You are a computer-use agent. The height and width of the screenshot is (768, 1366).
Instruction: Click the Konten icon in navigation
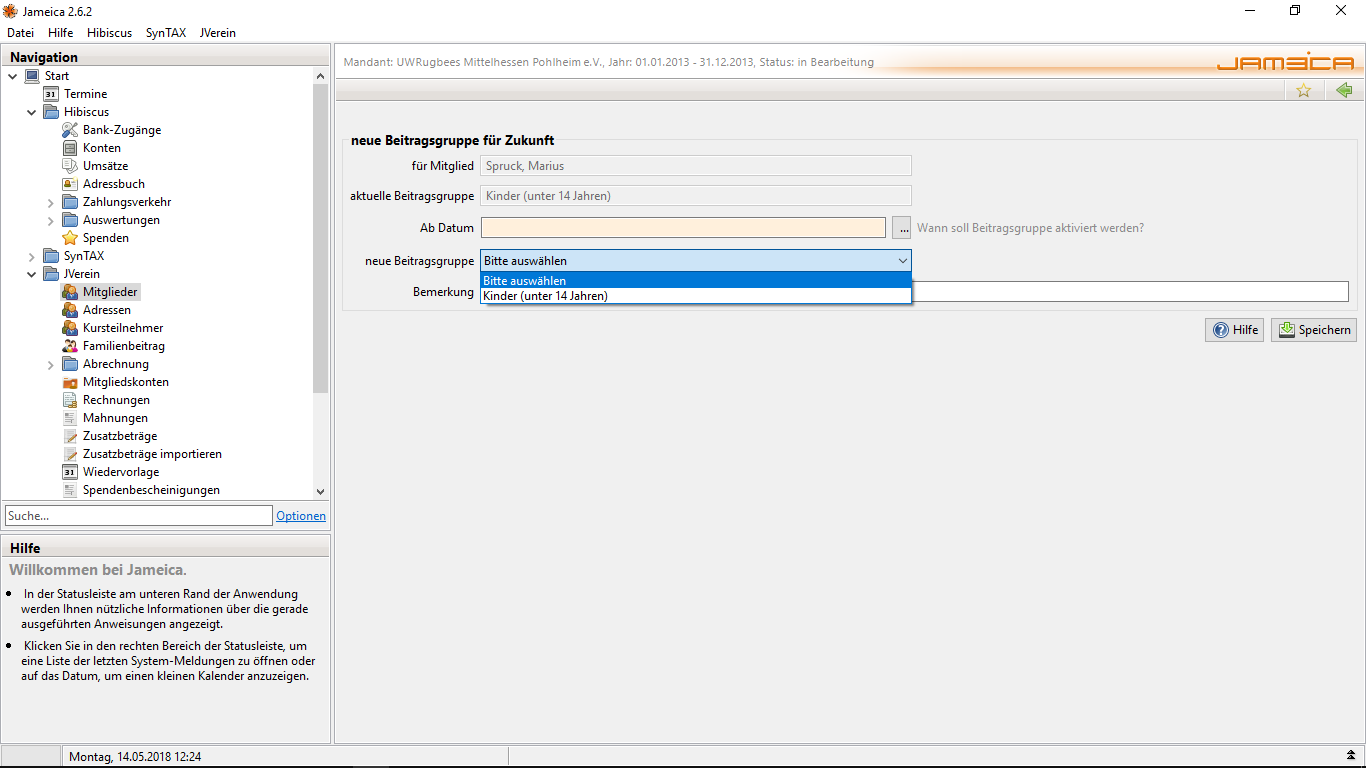coord(70,148)
